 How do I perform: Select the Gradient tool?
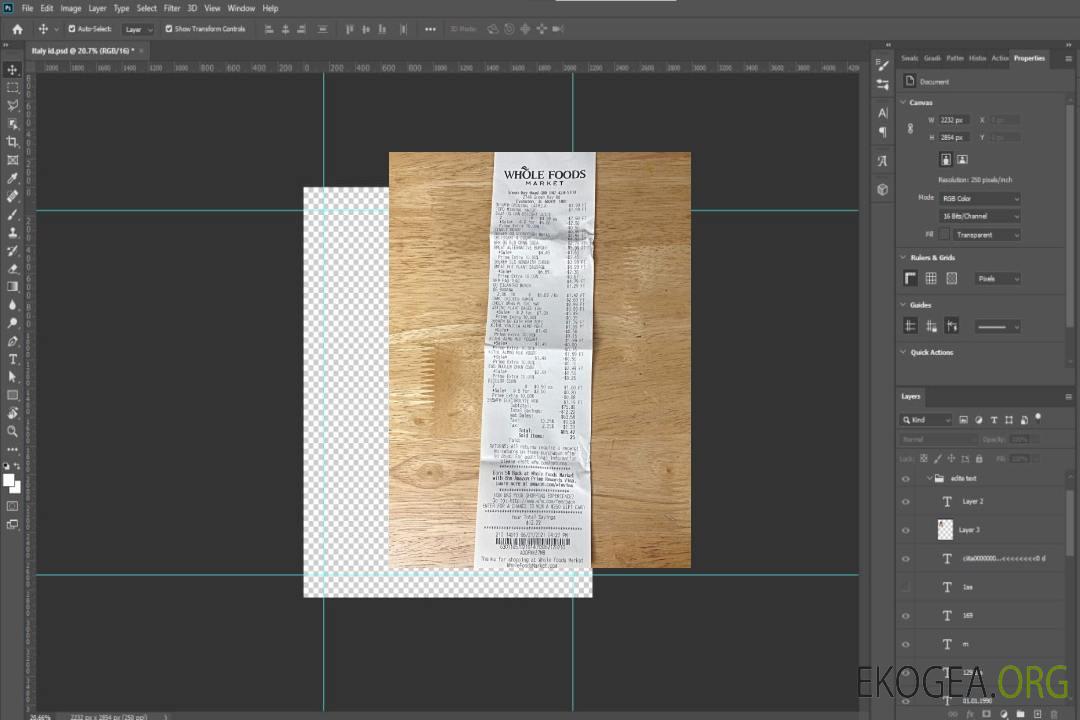[13, 286]
